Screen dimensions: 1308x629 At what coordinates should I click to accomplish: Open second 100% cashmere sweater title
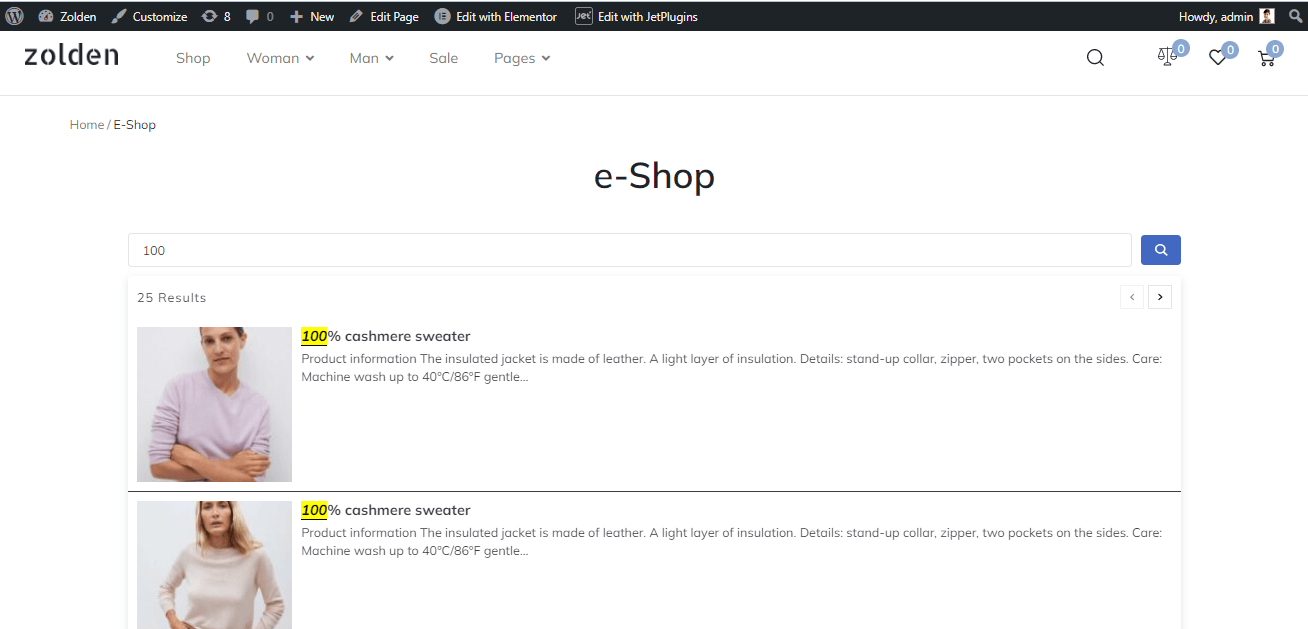click(x=386, y=510)
